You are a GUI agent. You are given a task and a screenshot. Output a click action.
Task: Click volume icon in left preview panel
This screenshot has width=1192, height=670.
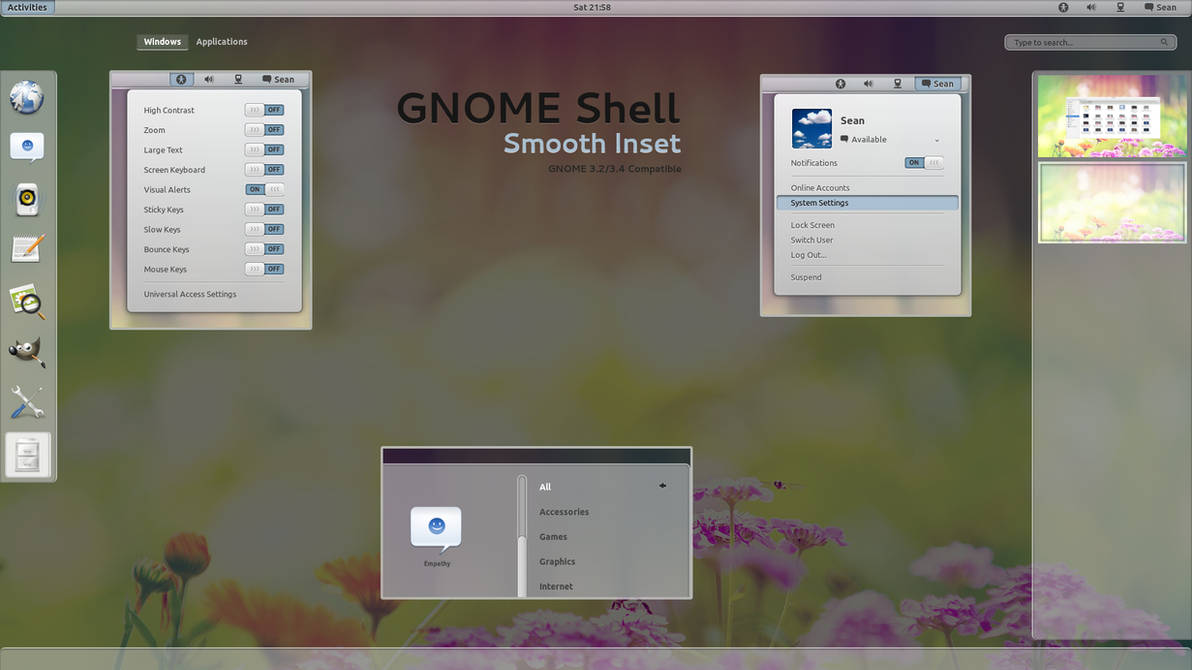pos(209,79)
